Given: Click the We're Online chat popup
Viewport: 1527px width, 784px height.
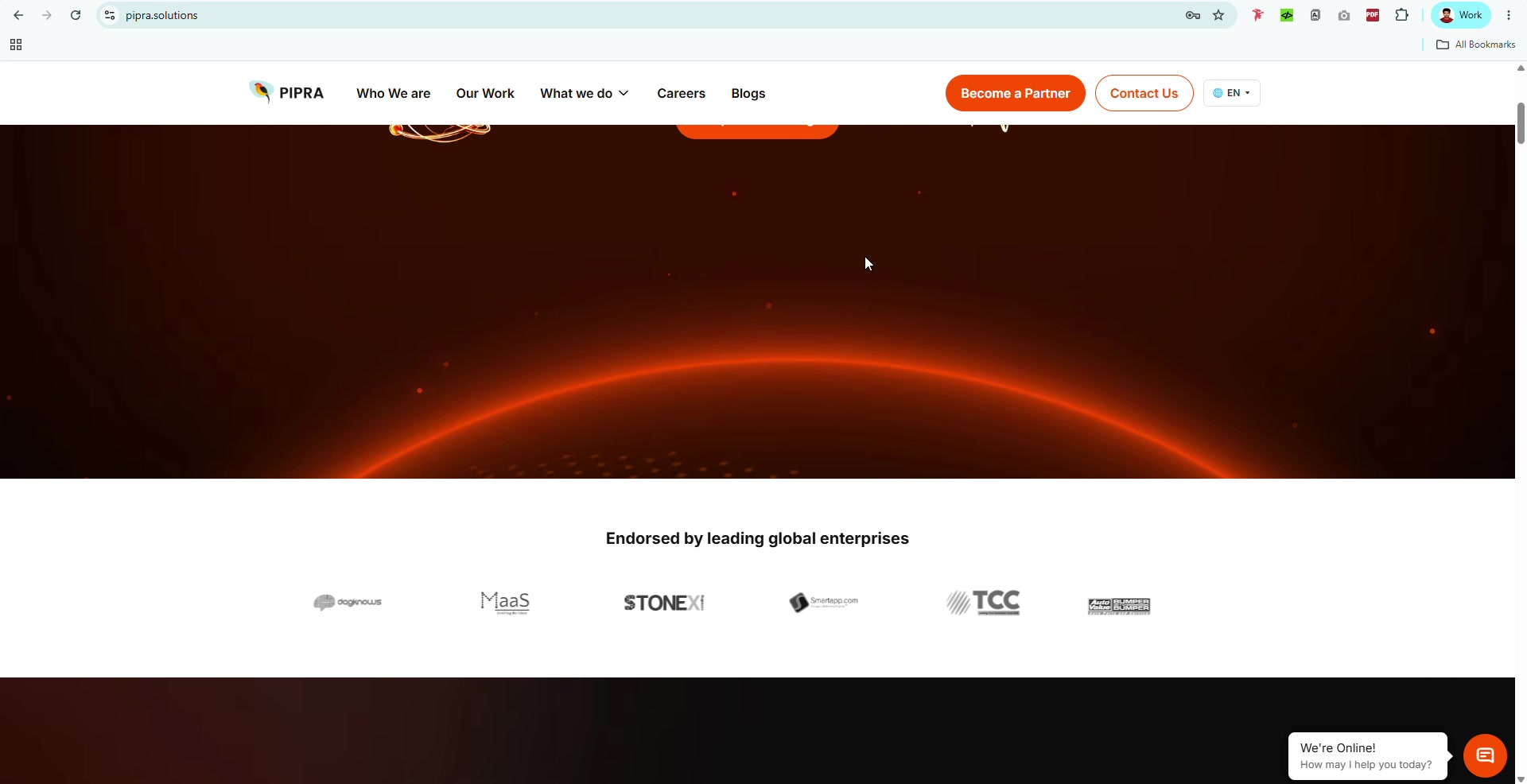Looking at the screenshot, I should point(1367,756).
